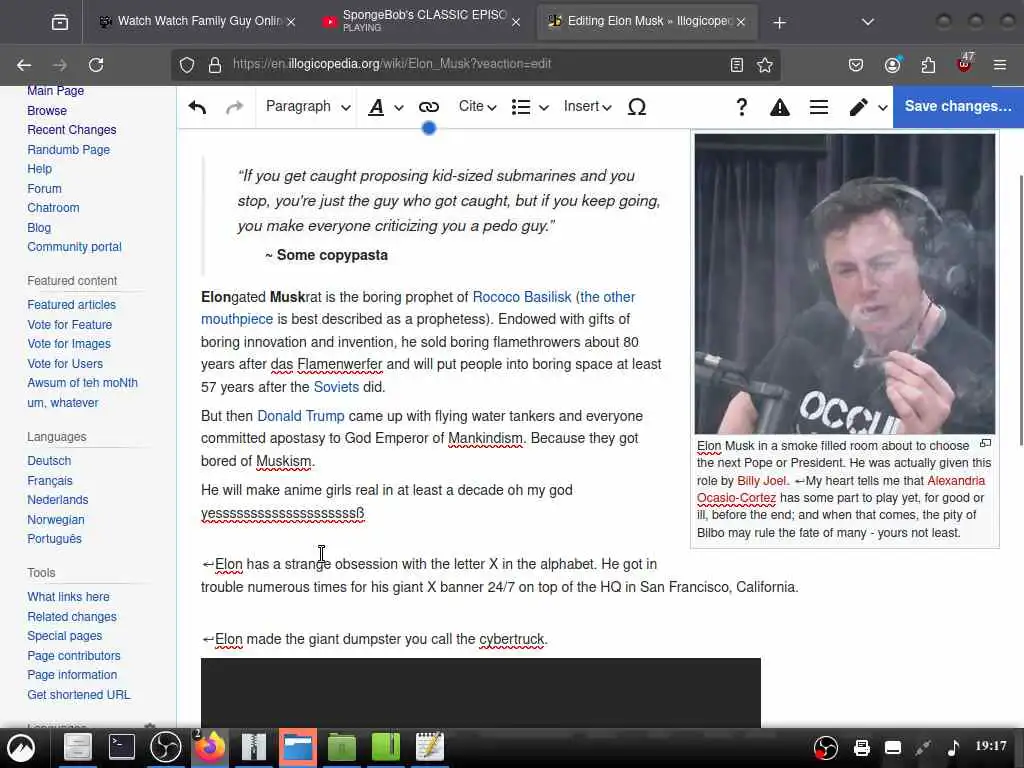This screenshot has width=1024, height=768.
Task: Open the editor help question mark
Action: click(x=741, y=107)
